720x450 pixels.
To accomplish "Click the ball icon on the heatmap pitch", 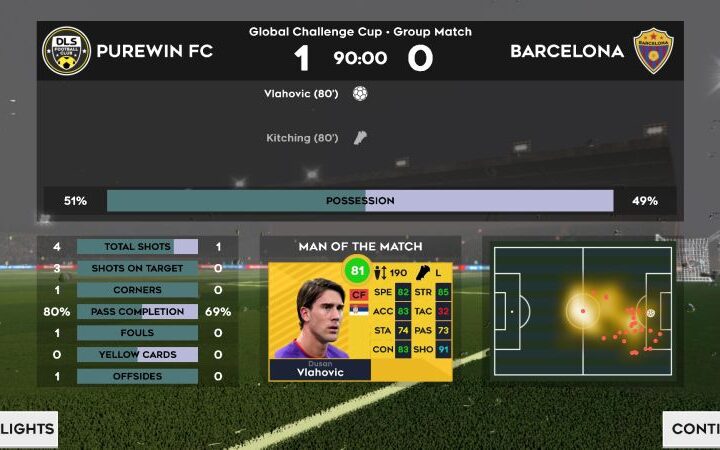I will 650,313.
